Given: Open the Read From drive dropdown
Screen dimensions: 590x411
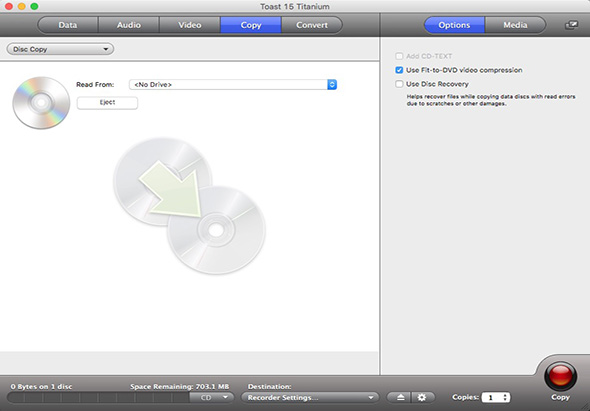Looking at the screenshot, I should [x=233, y=85].
